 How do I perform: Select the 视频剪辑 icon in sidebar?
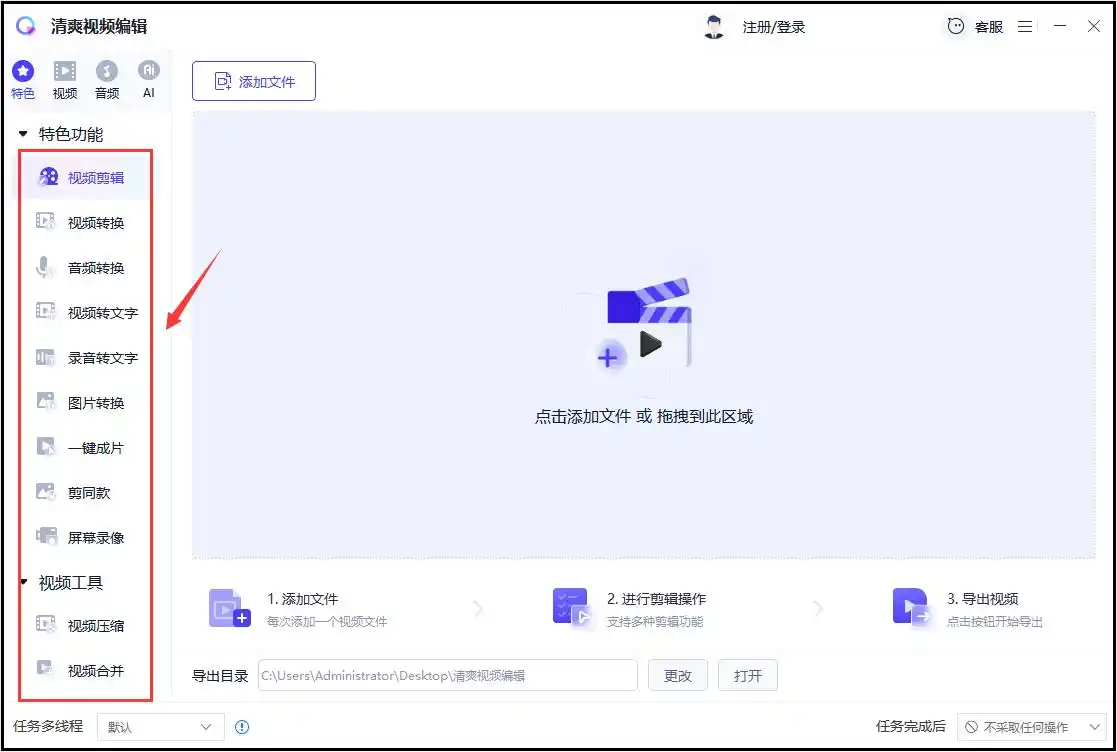[47, 178]
